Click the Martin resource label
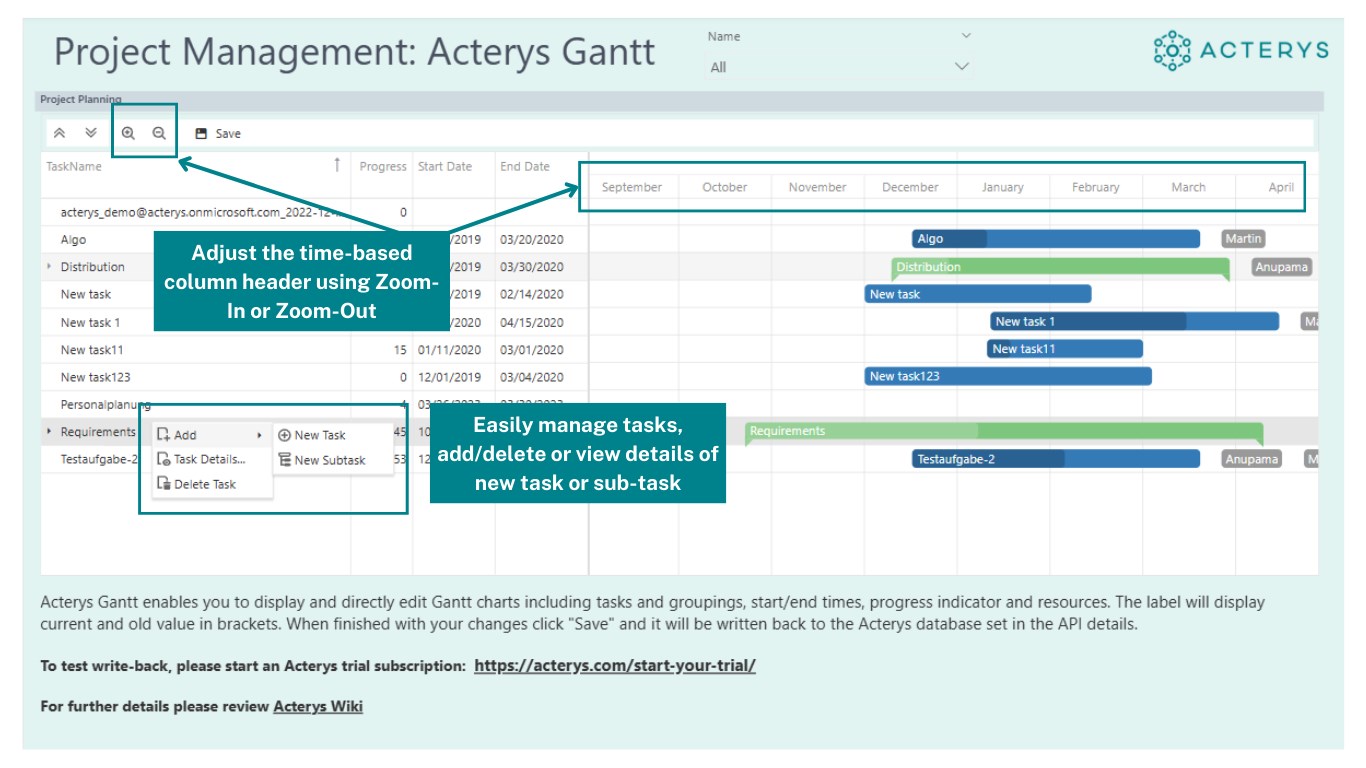 click(x=1243, y=239)
